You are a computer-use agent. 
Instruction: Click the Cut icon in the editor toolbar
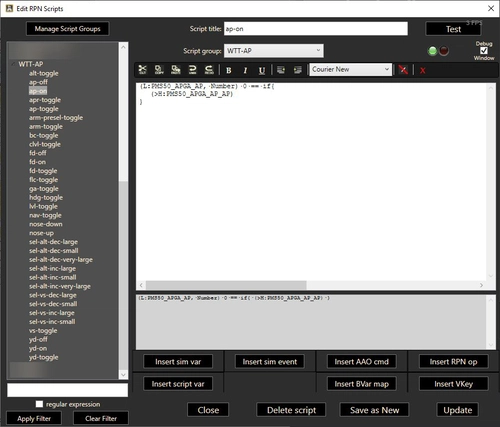[x=143, y=70]
